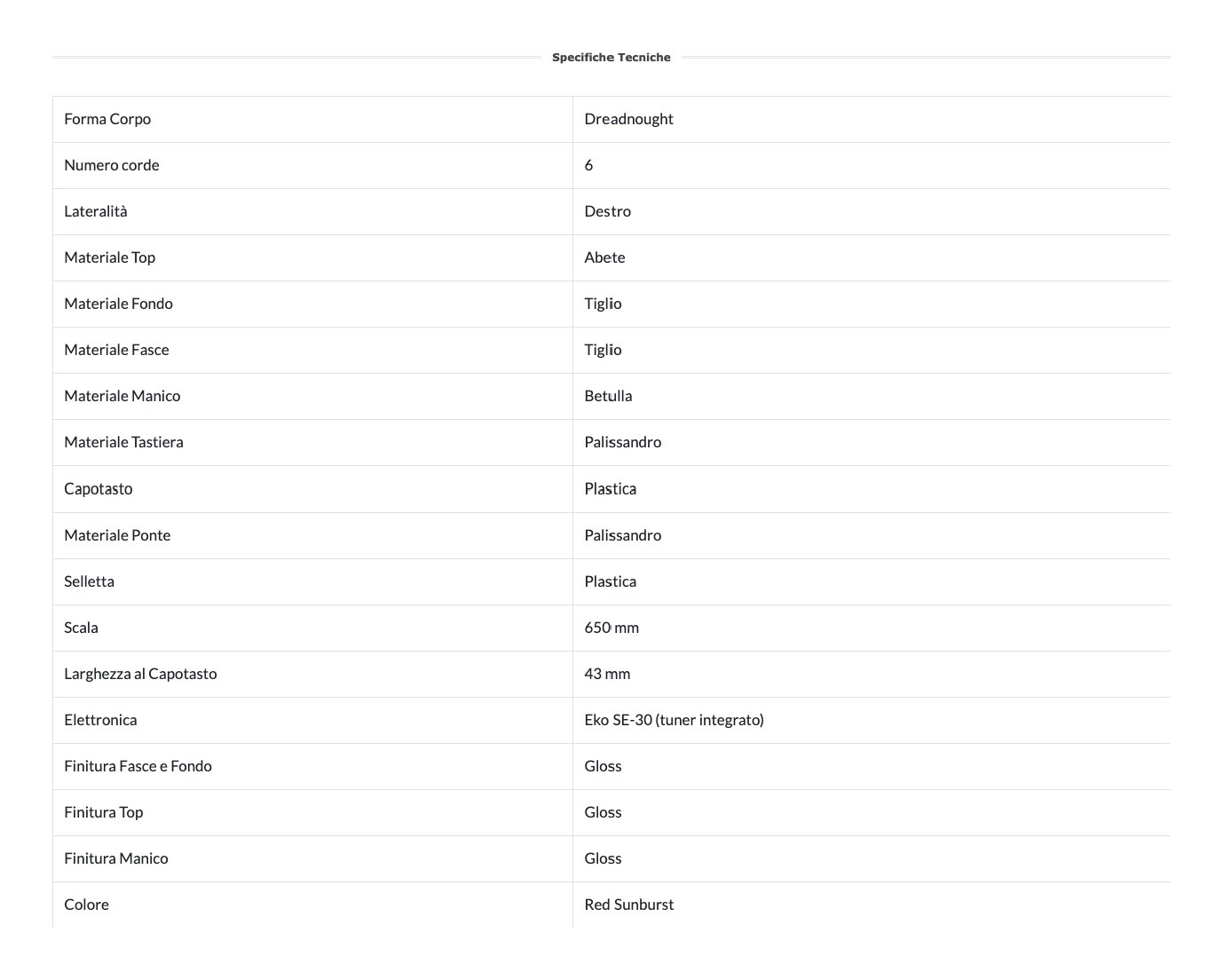Select the Materiale Tastiera label
The height and width of the screenshot is (980, 1223).
(x=123, y=442)
